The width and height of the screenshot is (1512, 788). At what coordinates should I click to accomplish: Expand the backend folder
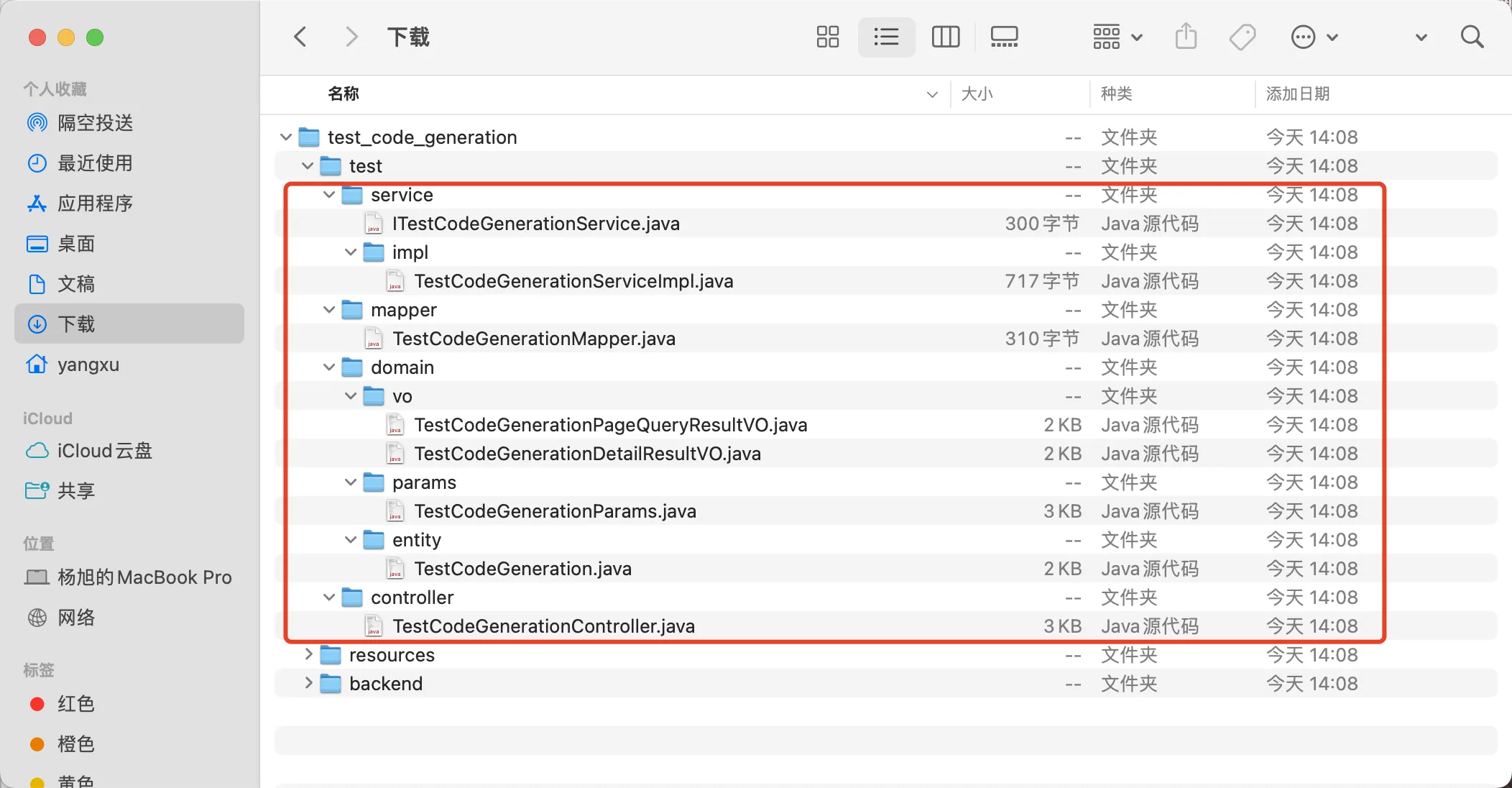308,683
